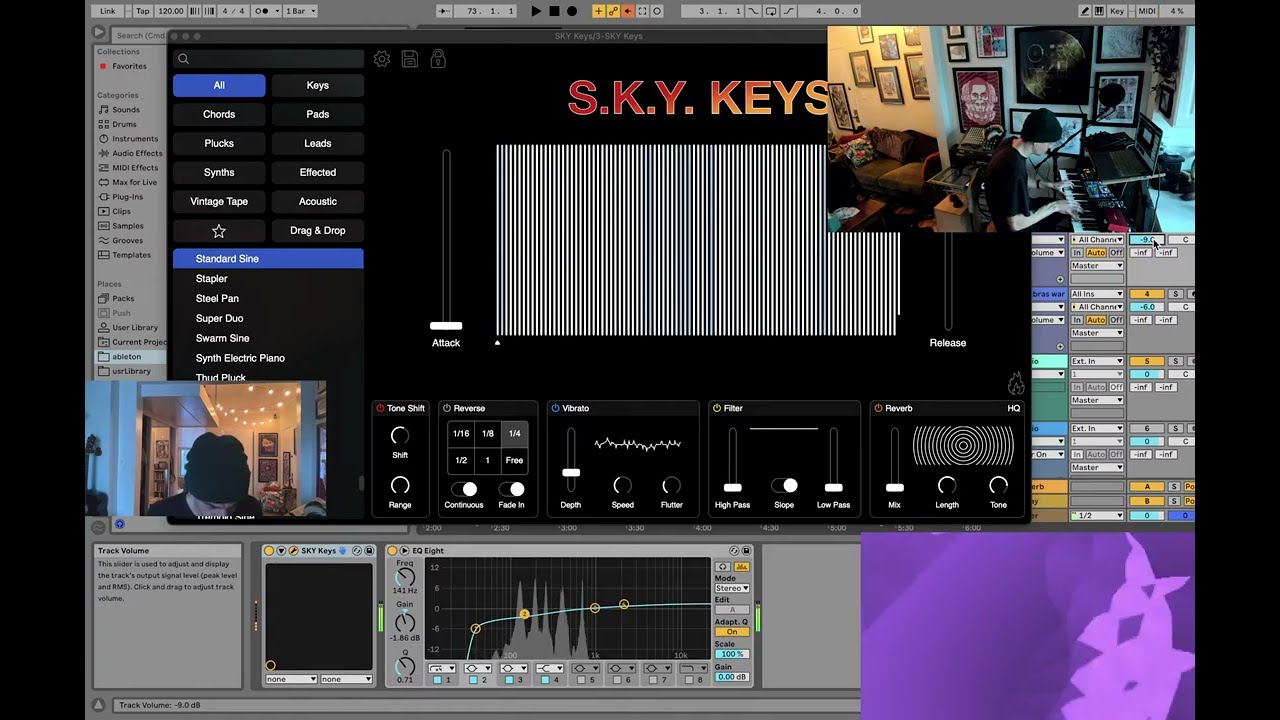Select the 1/4 reverse time button

pos(514,434)
